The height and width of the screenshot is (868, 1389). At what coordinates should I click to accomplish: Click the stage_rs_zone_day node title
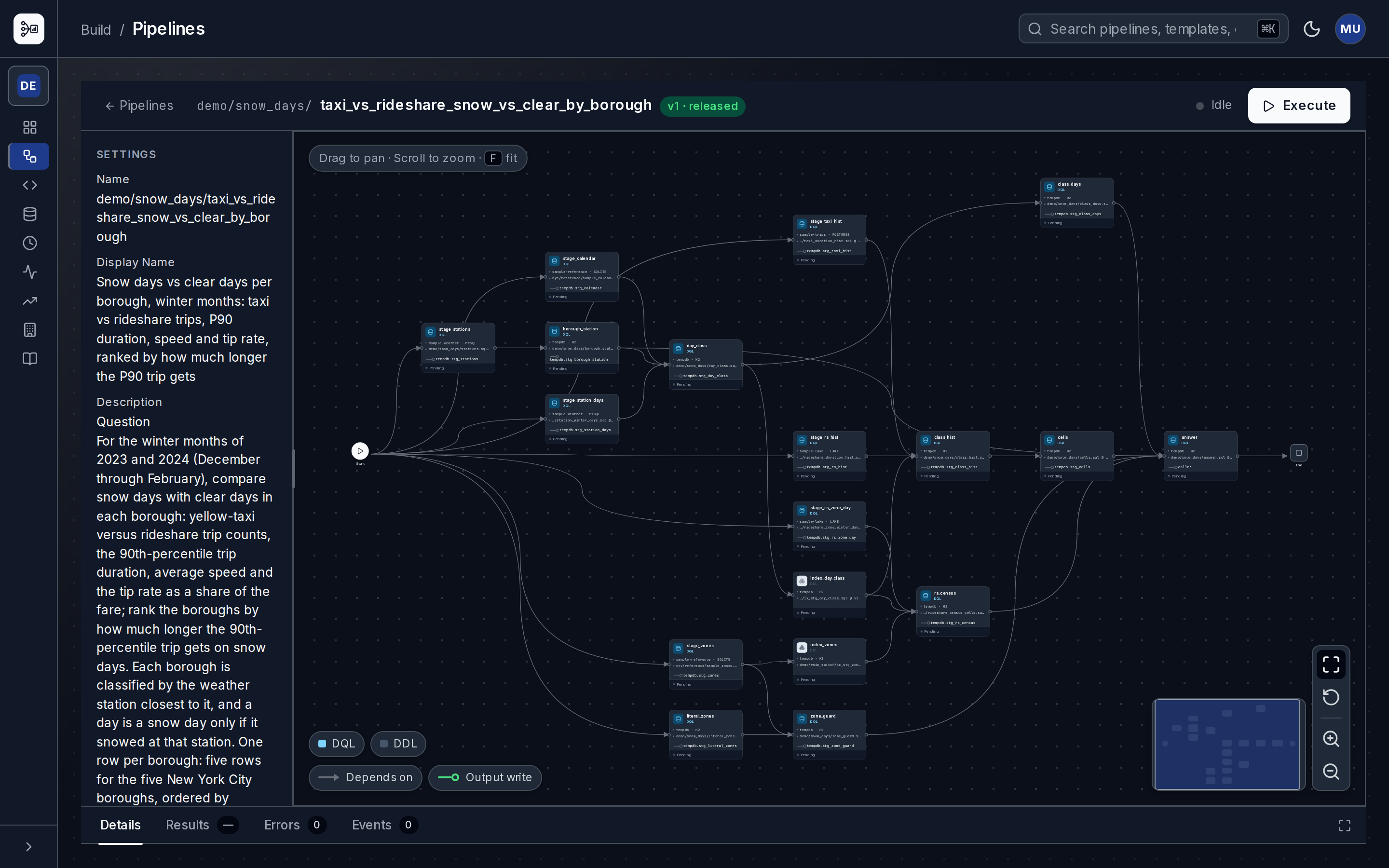(831, 507)
